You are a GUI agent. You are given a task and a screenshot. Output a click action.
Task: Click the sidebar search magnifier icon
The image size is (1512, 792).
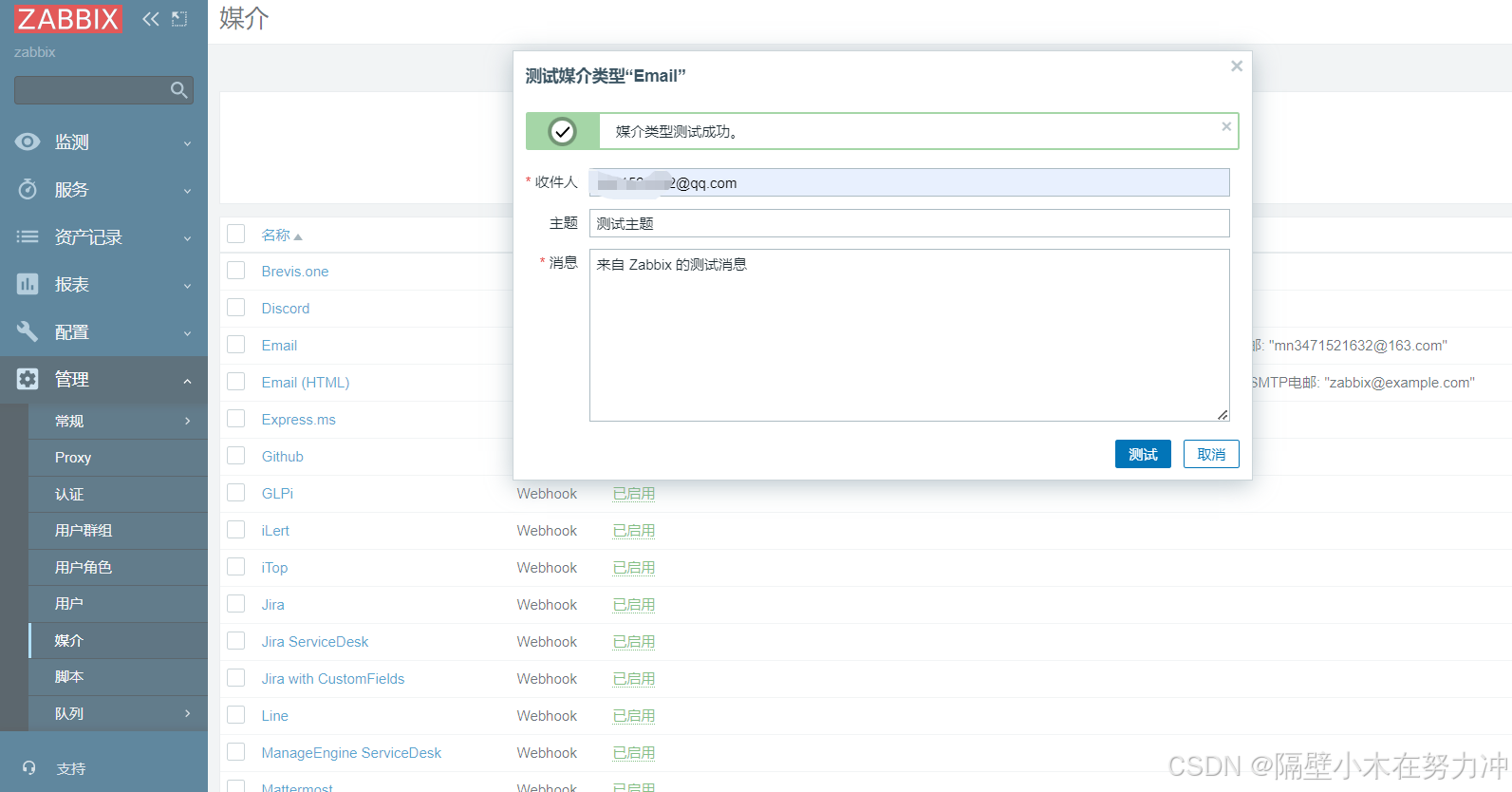(178, 90)
